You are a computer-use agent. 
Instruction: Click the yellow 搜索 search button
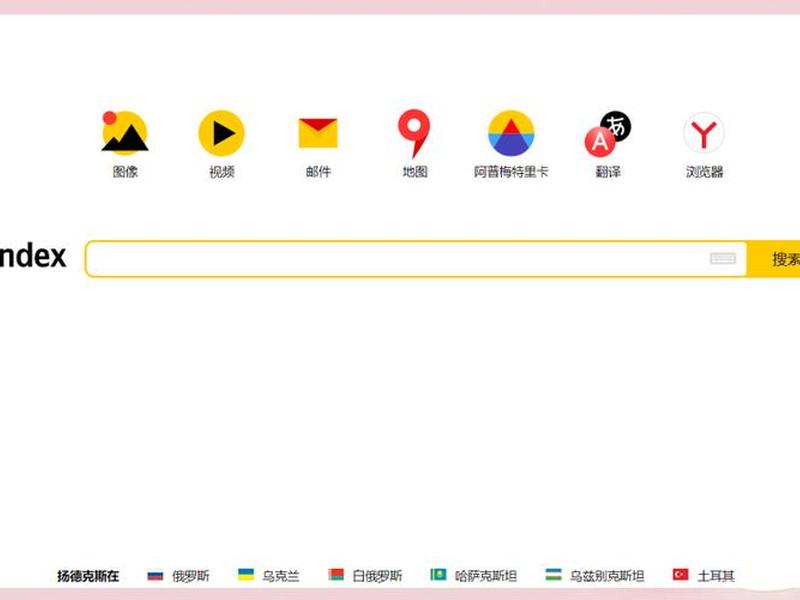[x=774, y=259]
